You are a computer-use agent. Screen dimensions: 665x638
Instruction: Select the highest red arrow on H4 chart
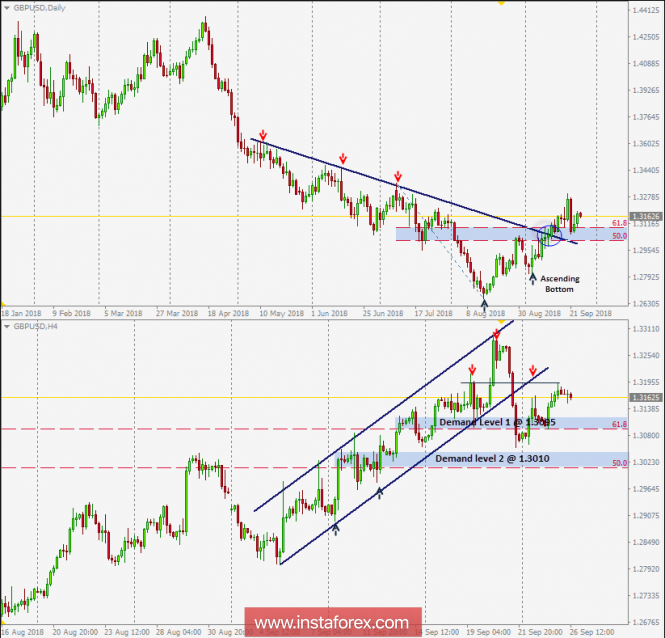pyautogui.click(x=497, y=334)
